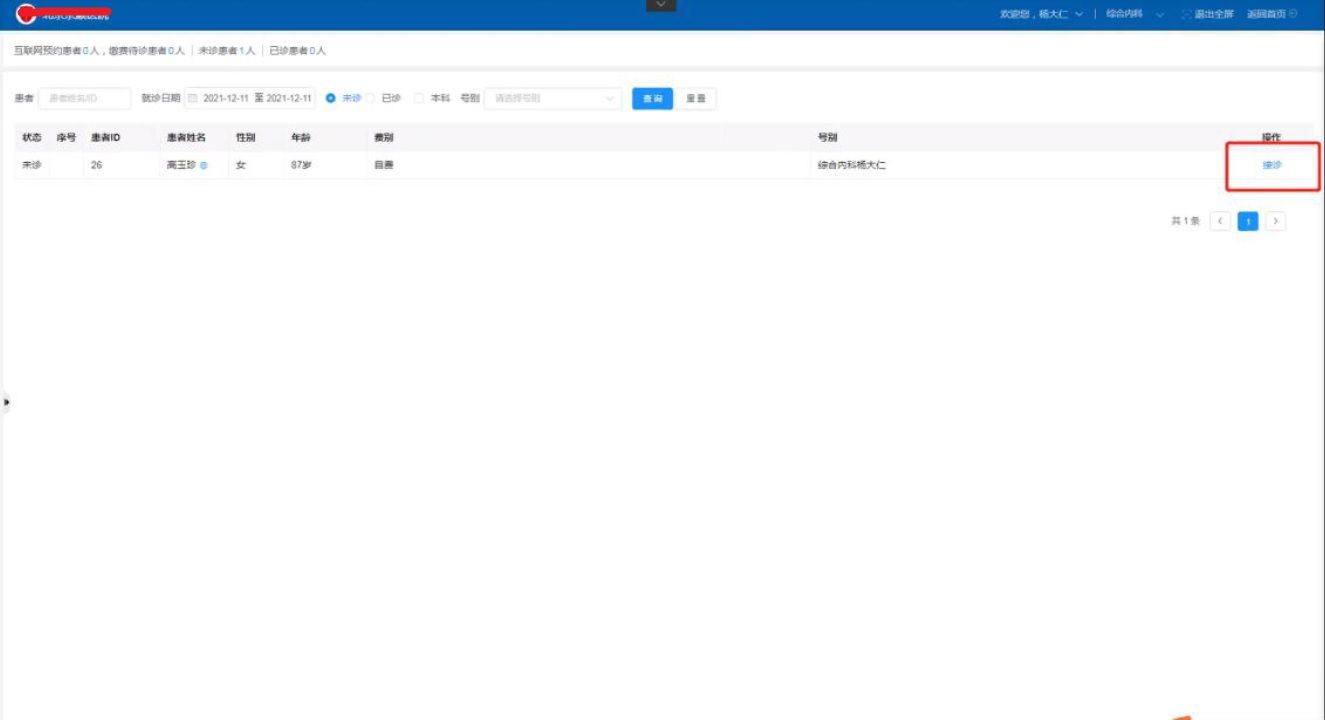Click the 号别 column header
This screenshot has height=720, width=1325.
[827, 137]
